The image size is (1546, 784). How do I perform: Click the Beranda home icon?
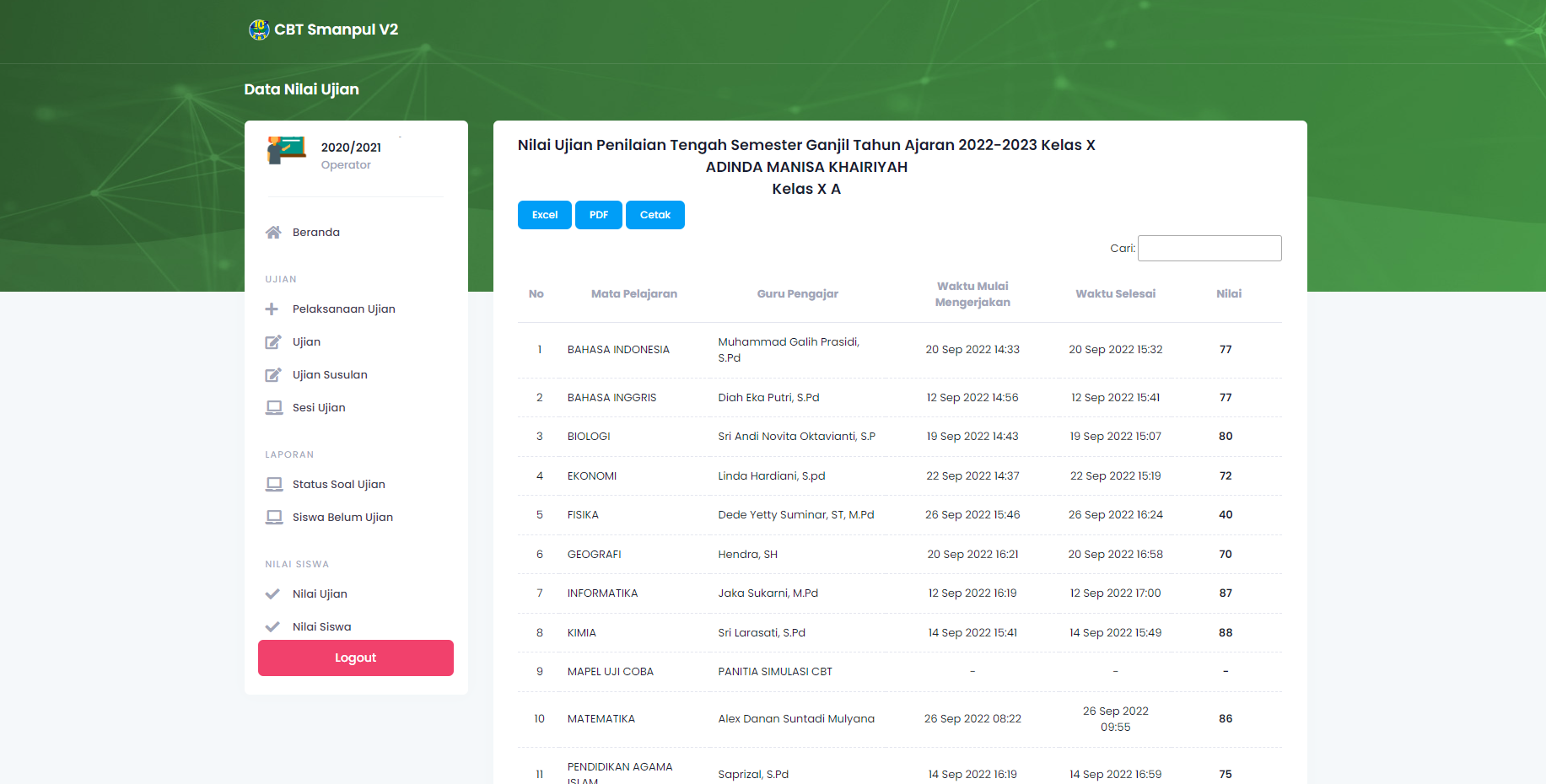point(273,233)
